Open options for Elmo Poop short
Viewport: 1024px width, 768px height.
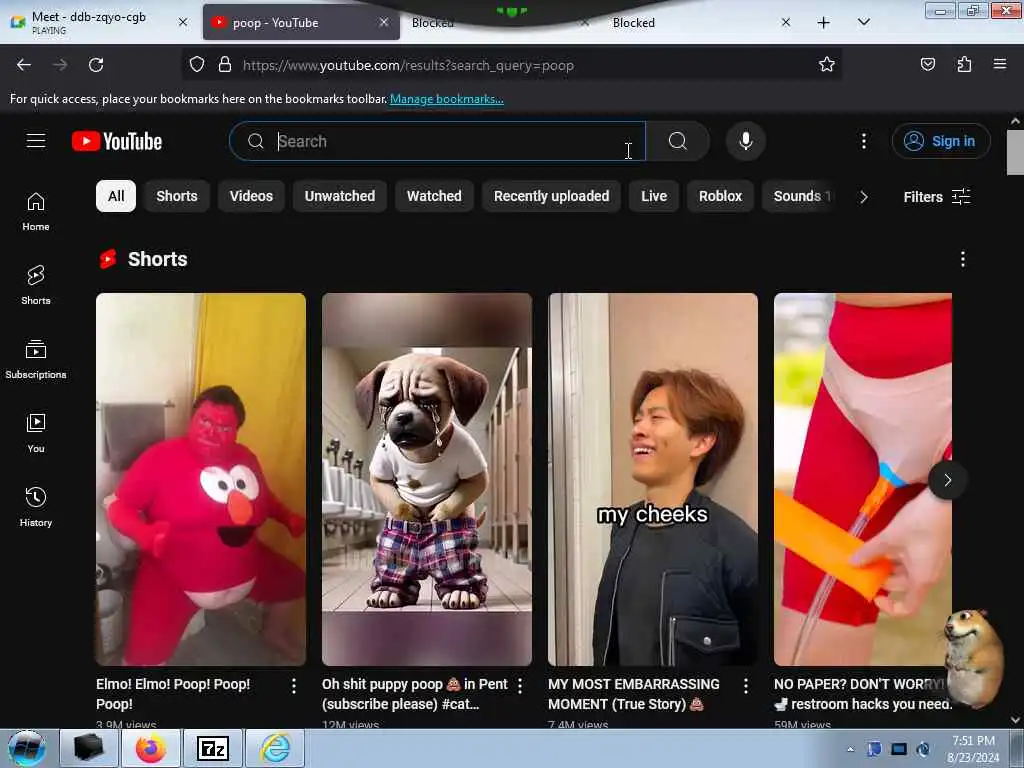[294, 686]
